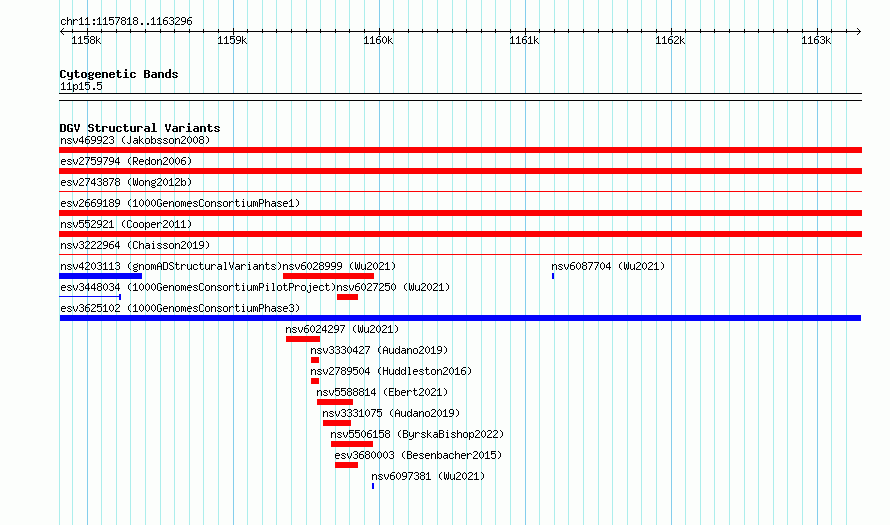Click the red bar below nsv3331075
Image resolution: width=890 pixels, height=525 pixels.
point(337,423)
